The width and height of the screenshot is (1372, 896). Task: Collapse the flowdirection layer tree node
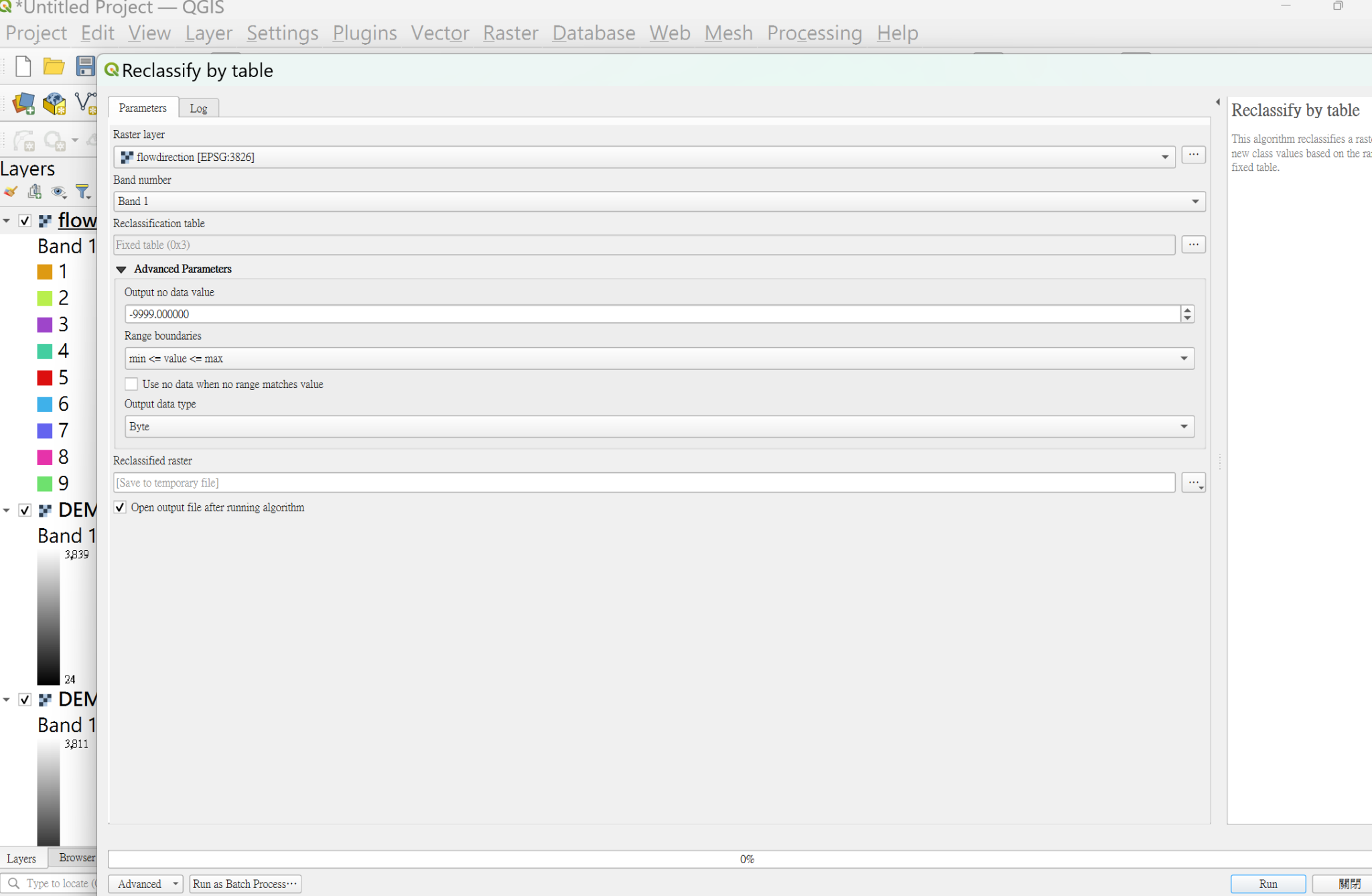point(7,220)
